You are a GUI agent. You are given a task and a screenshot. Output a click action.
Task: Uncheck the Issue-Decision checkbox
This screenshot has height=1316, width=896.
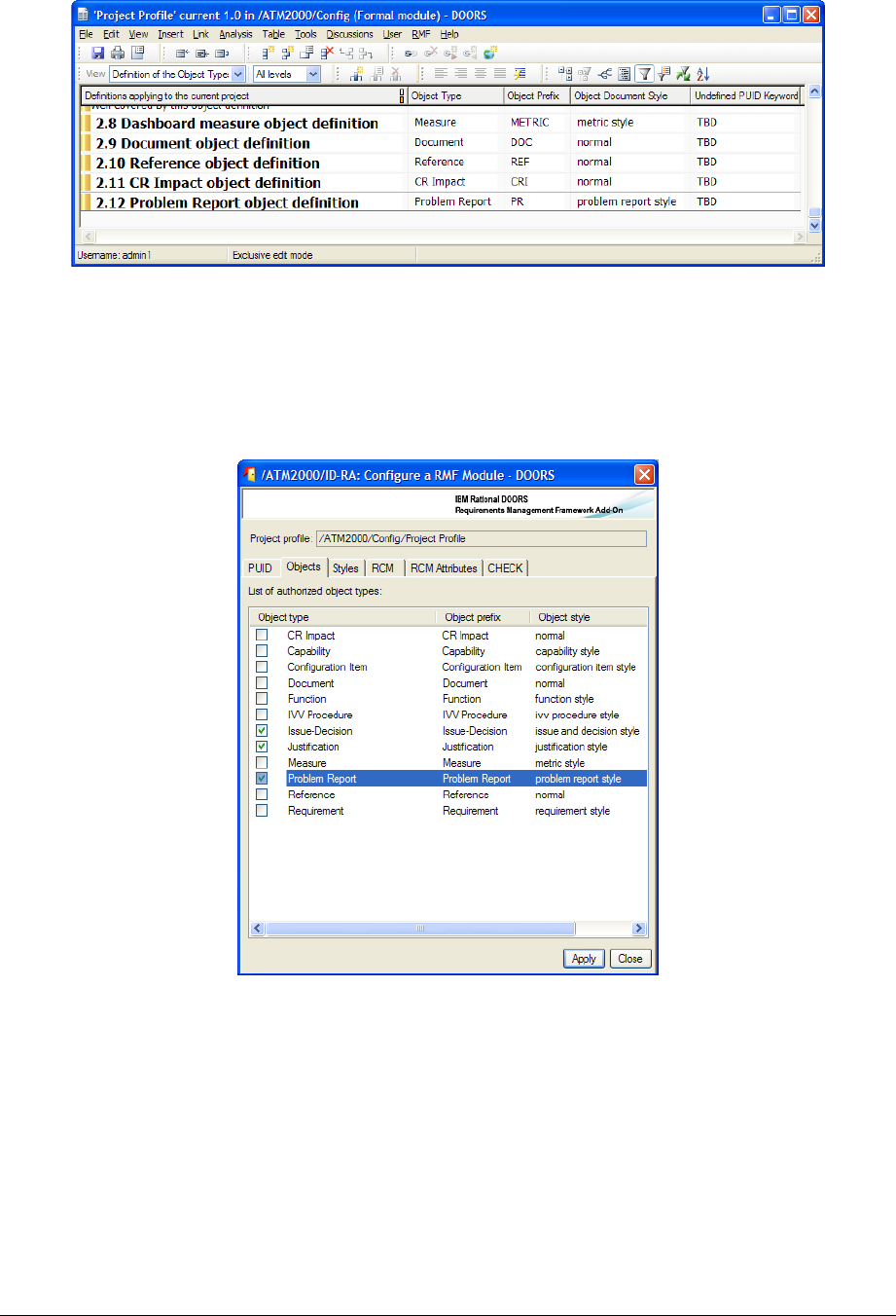tap(262, 730)
